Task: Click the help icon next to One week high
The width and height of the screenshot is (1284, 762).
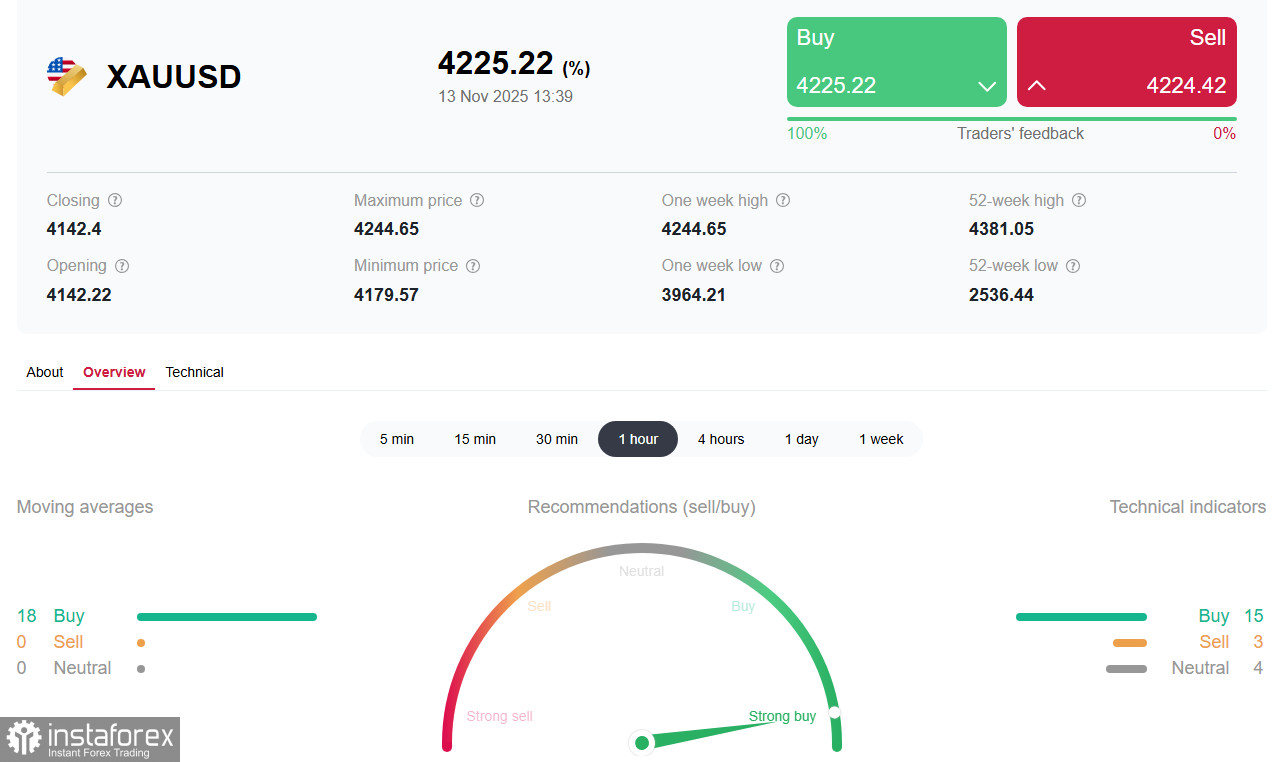Action: (x=784, y=200)
